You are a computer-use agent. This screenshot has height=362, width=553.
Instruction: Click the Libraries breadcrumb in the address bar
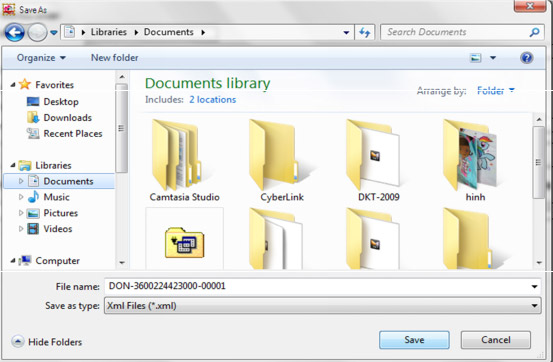click(x=109, y=32)
